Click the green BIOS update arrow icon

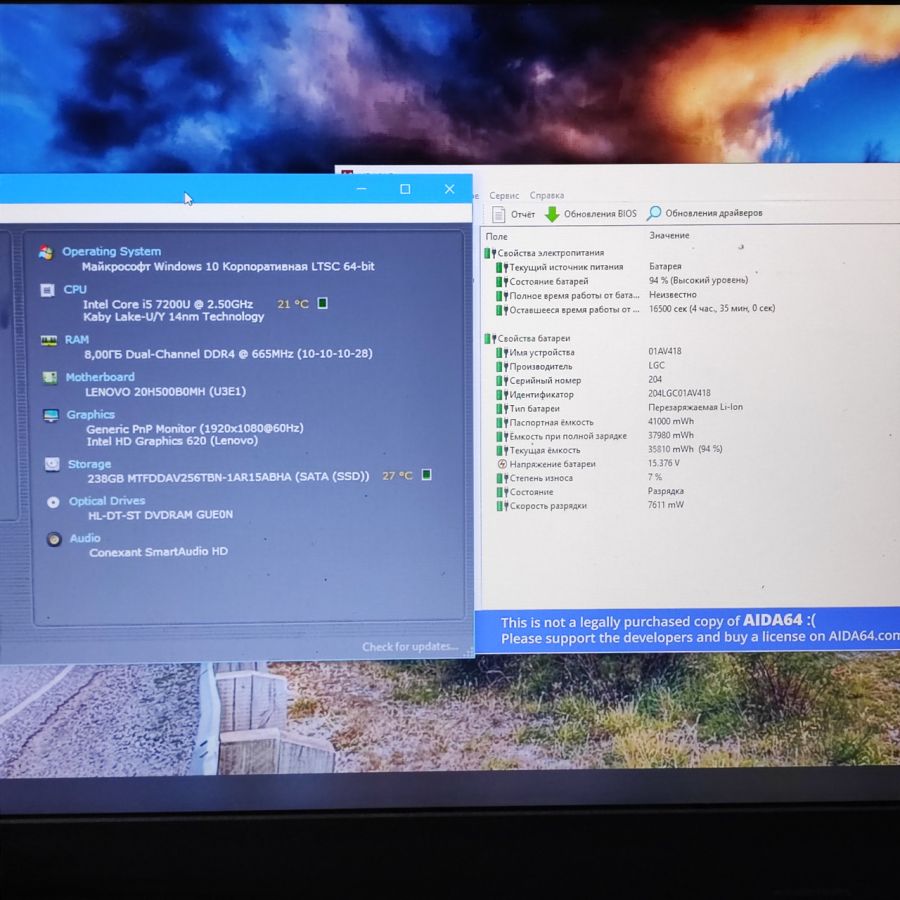point(552,214)
